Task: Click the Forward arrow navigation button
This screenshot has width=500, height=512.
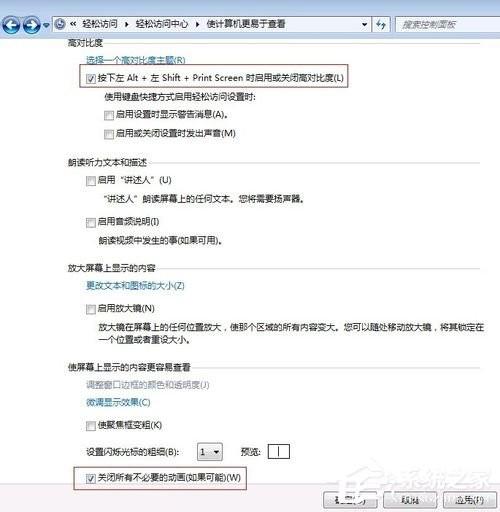Action: (32, 25)
